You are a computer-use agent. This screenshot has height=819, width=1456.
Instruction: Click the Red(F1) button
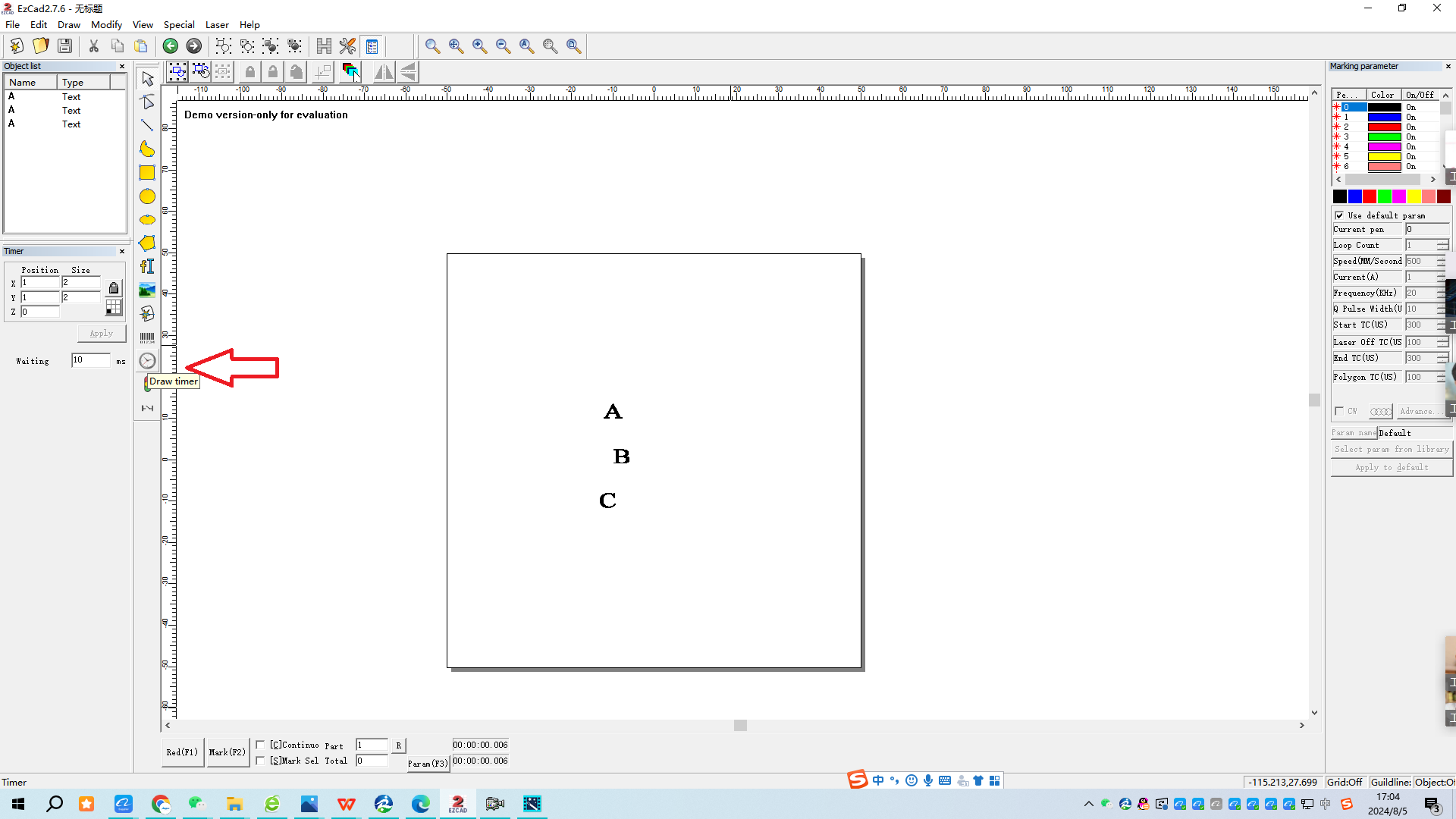pos(182,752)
